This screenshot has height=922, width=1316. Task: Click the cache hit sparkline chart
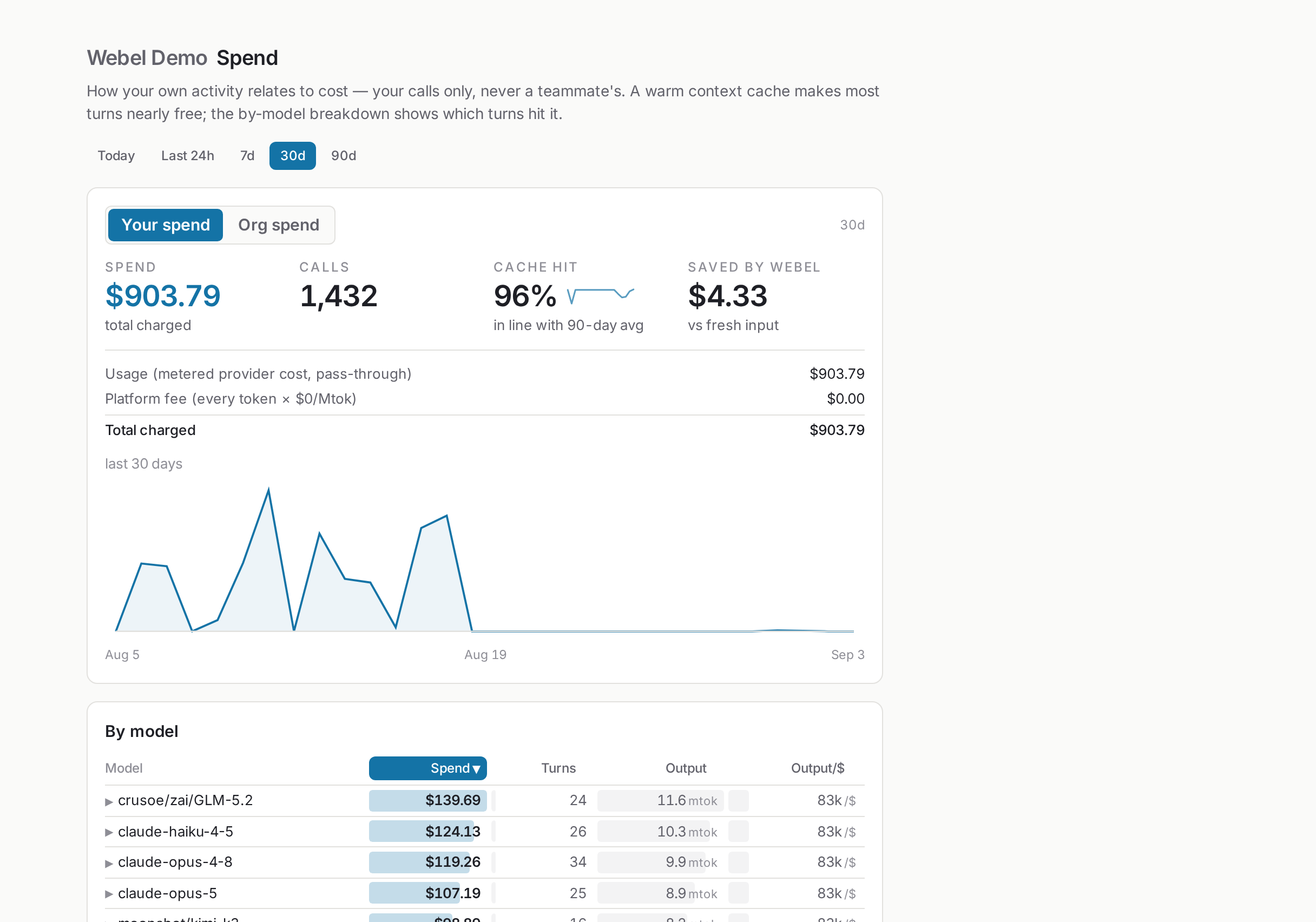tap(600, 295)
